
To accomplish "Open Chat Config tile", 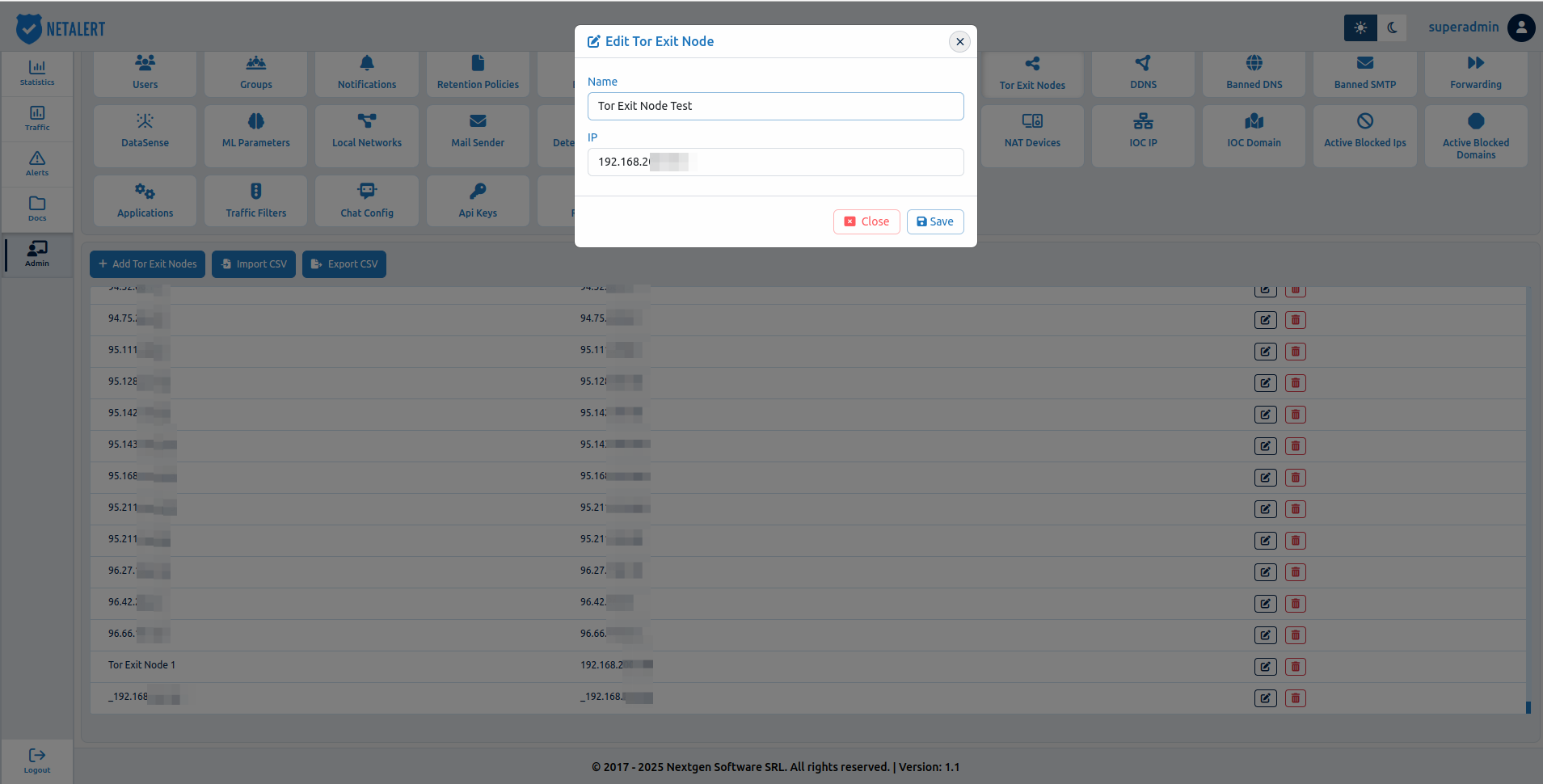I will 367,200.
